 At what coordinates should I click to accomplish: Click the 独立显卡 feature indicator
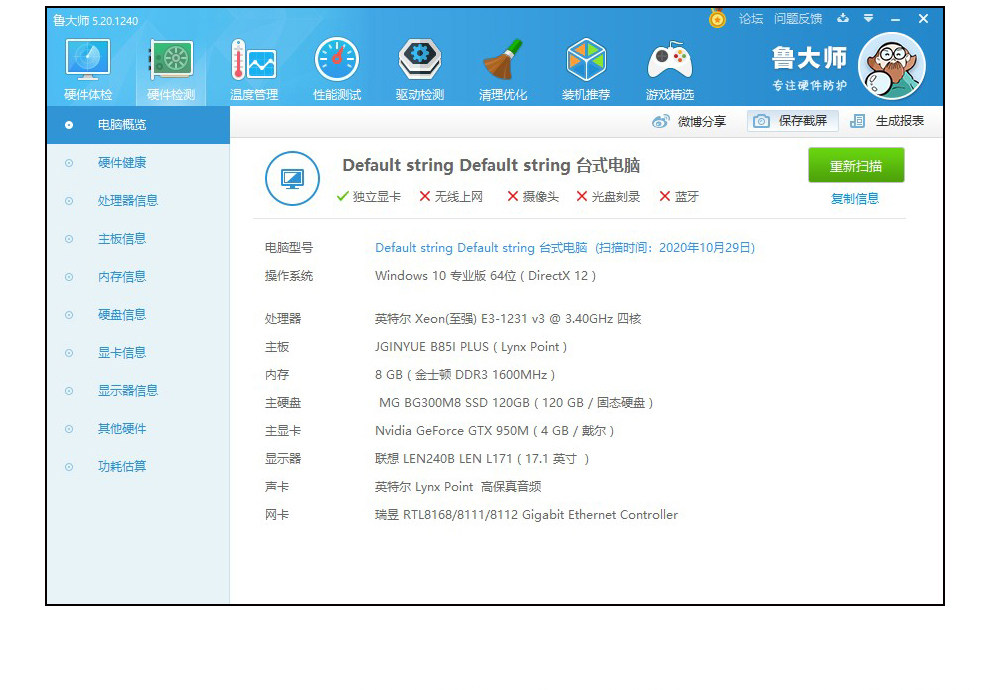coord(369,197)
